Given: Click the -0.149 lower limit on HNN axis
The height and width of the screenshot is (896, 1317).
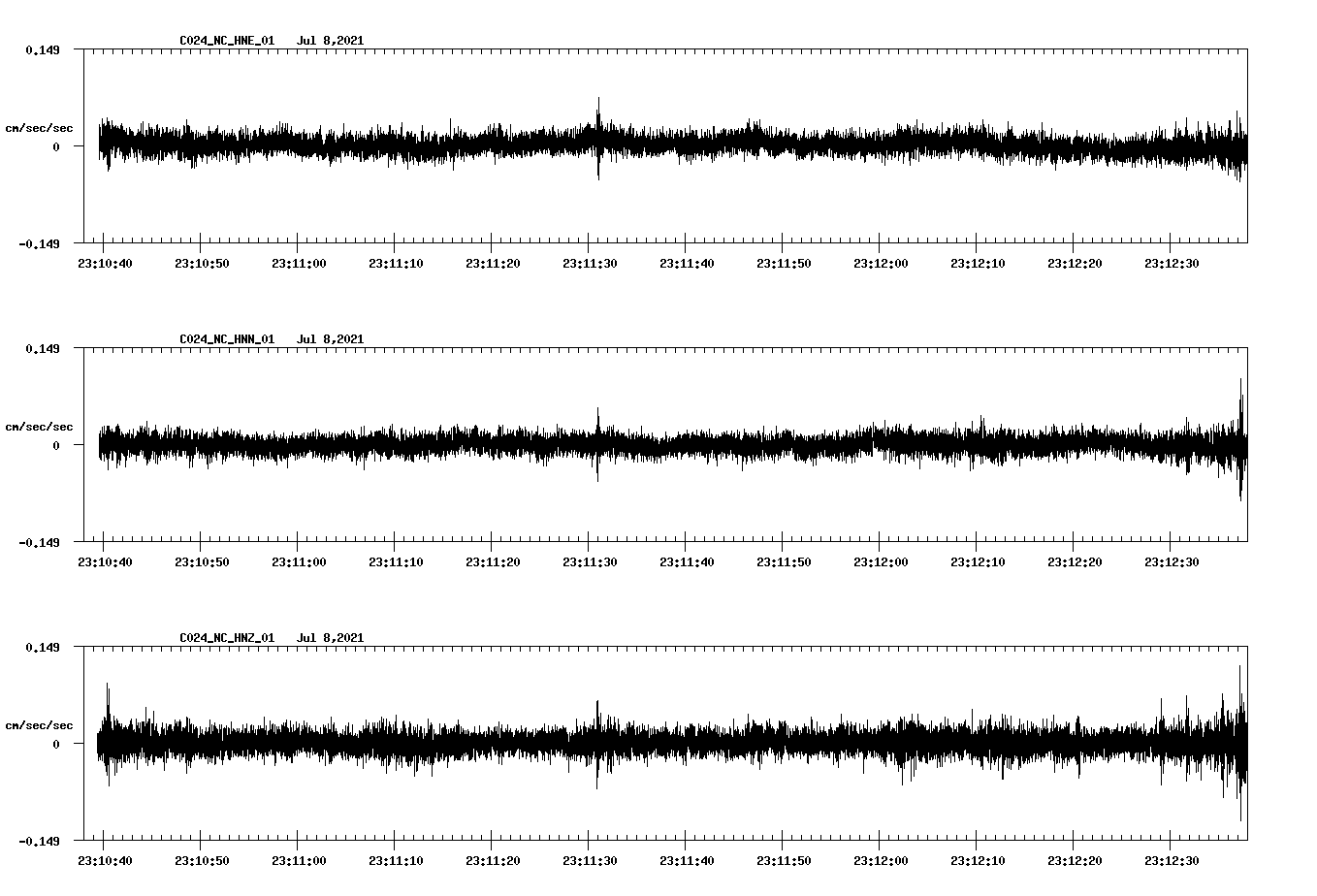Looking at the screenshot, I should point(39,542).
